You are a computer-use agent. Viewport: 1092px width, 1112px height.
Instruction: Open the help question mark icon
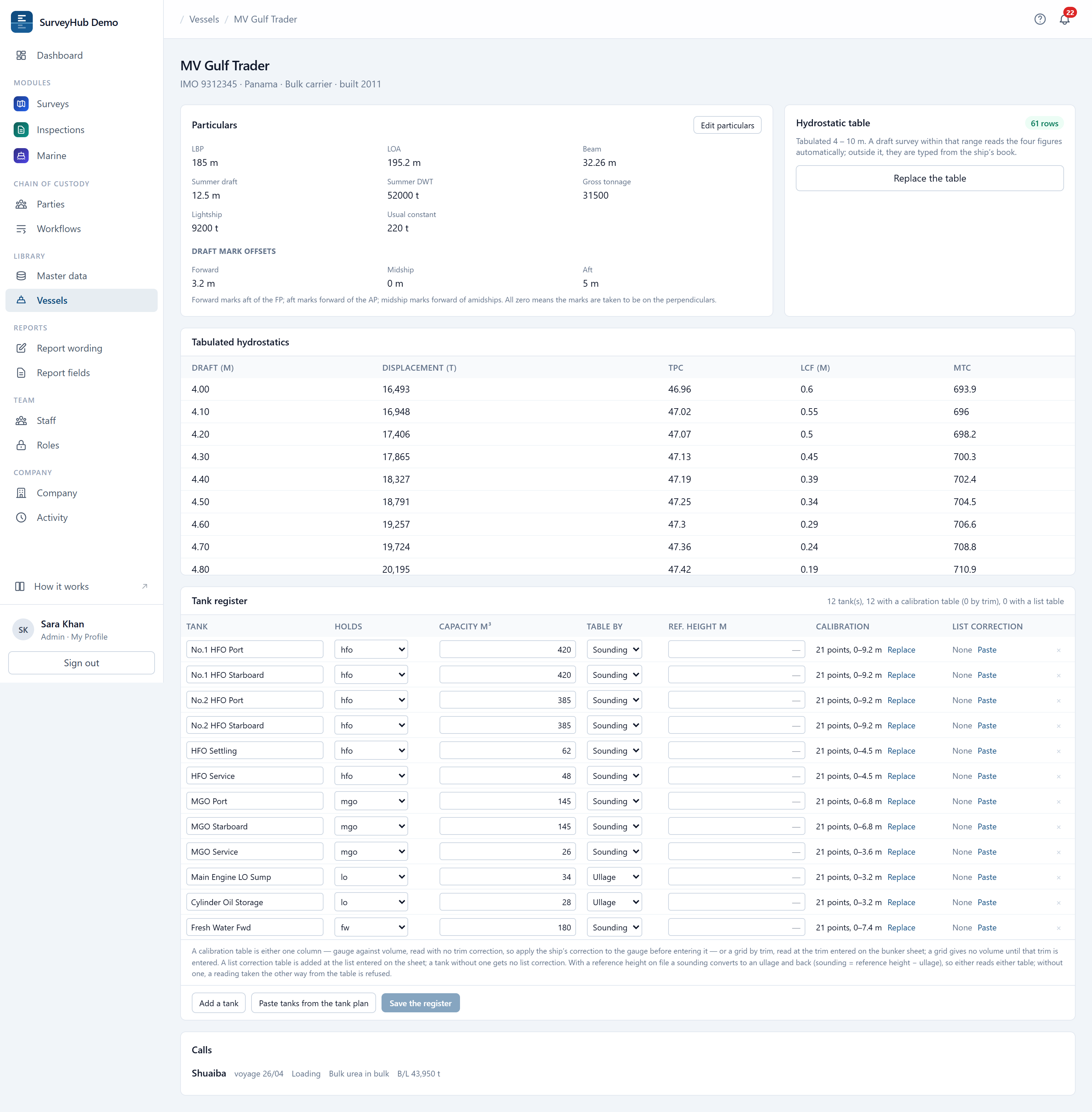coord(1040,19)
